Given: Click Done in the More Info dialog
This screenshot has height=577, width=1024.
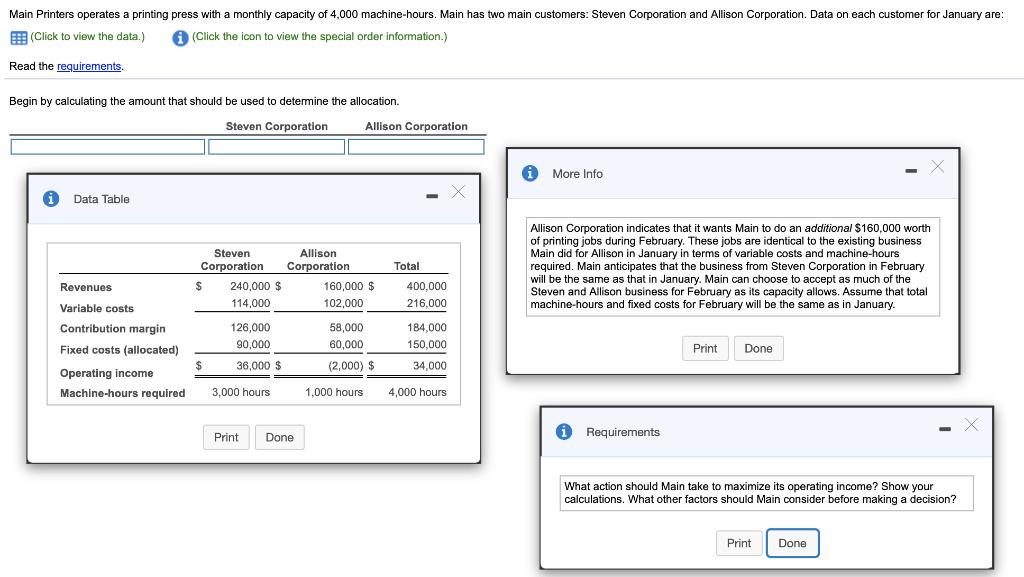Looking at the screenshot, I should click(758, 349).
